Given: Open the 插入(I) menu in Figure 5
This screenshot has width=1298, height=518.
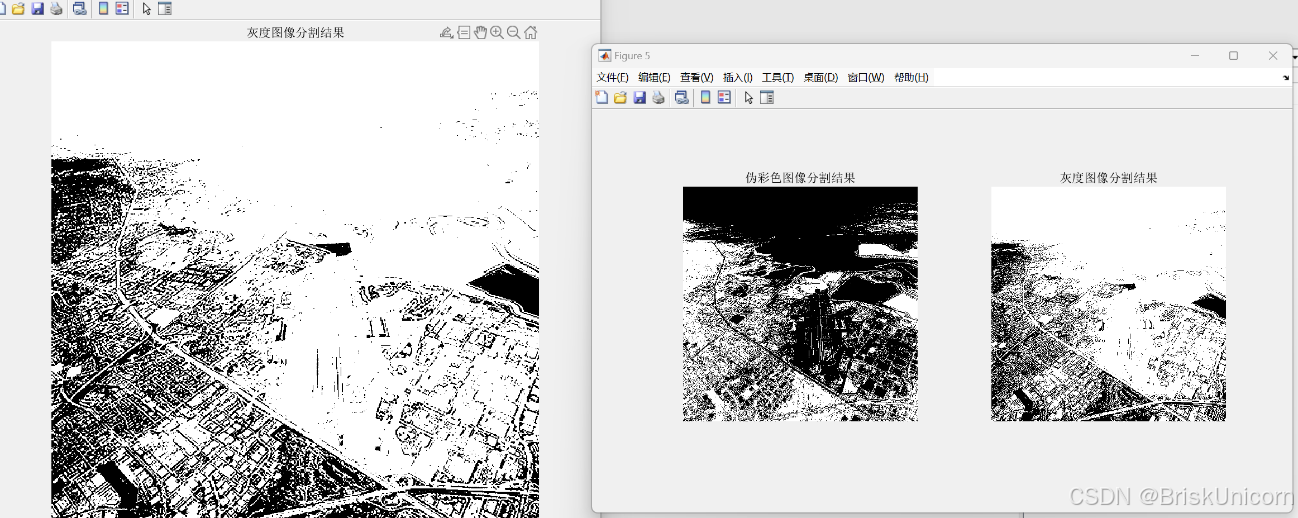Looking at the screenshot, I should pyautogui.click(x=738, y=78).
